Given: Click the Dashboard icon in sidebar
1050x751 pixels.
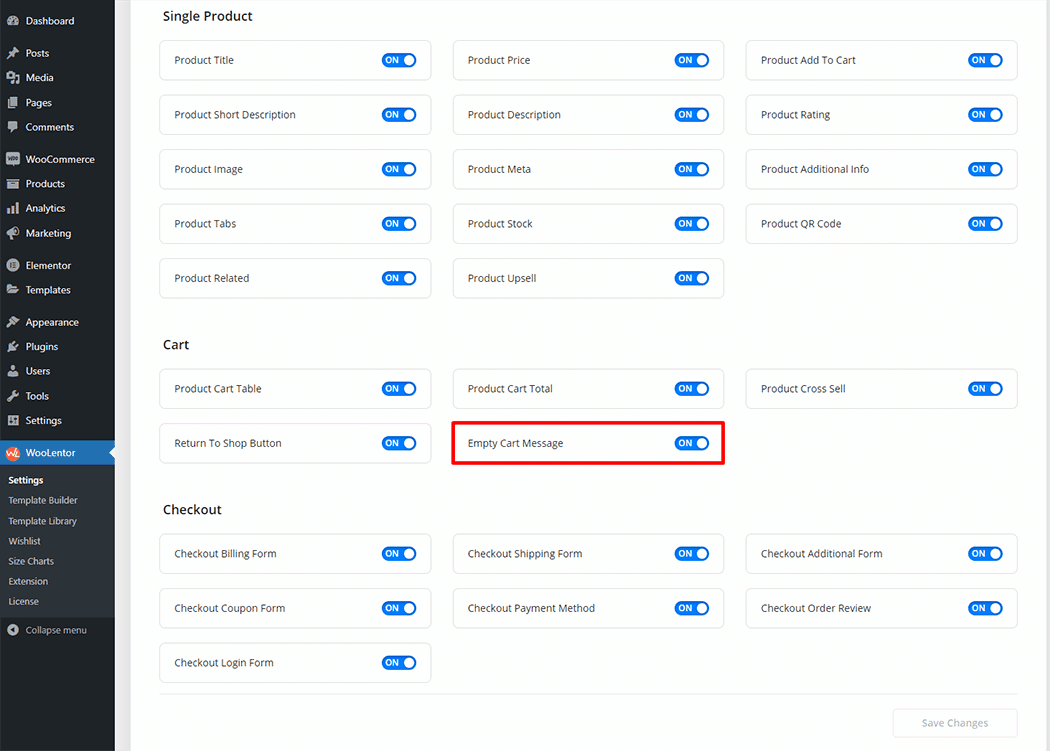Looking at the screenshot, I should tap(13, 21).
